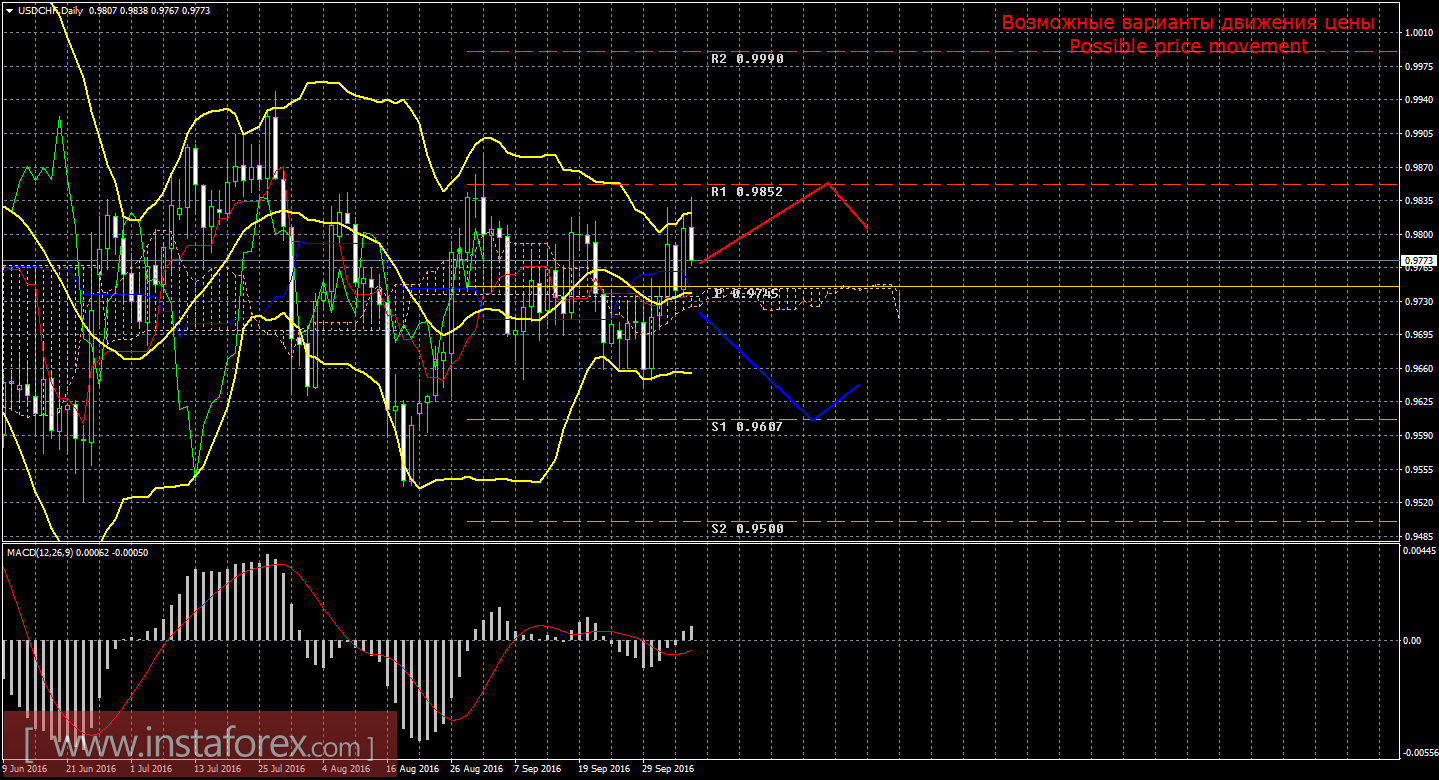Image resolution: width=1439 pixels, height=780 pixels.
Task: Click the 29 Sep 2016 date marker
Action: (x=667, y=770)
